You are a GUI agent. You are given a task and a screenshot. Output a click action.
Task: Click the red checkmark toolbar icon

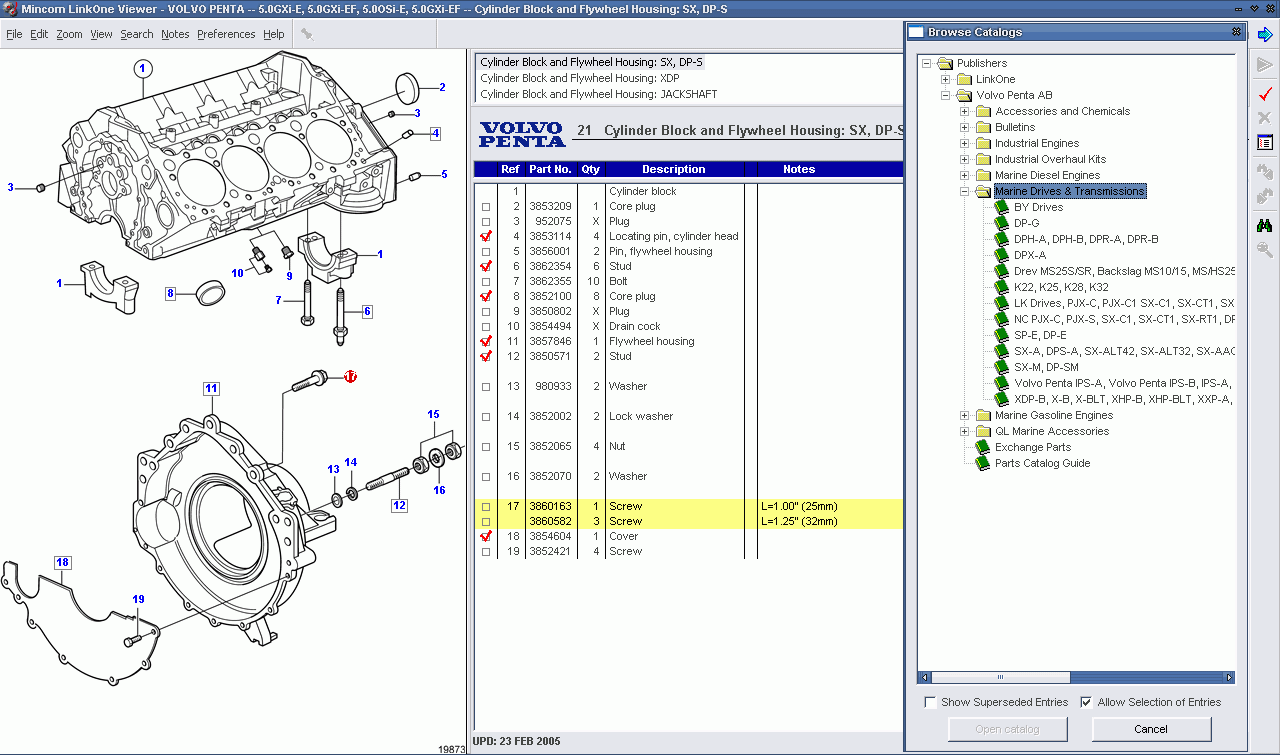pos(1264,93)
